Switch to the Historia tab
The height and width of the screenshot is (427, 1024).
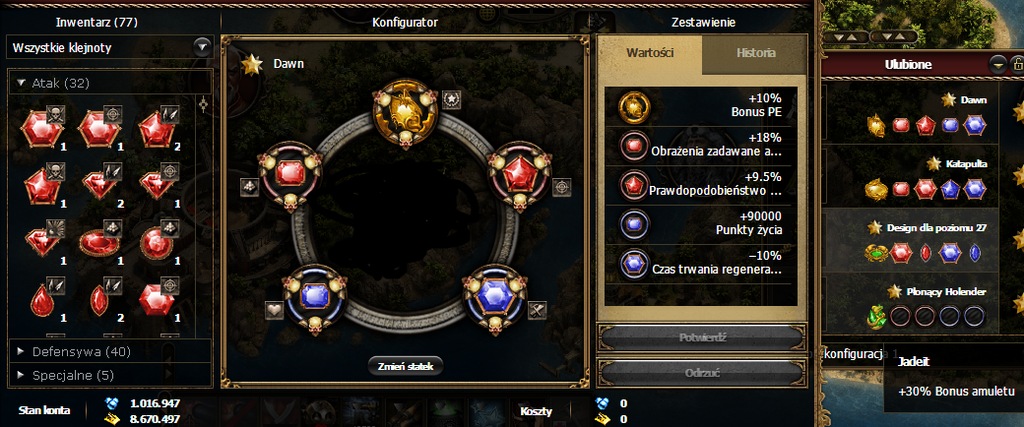[755, 54]
